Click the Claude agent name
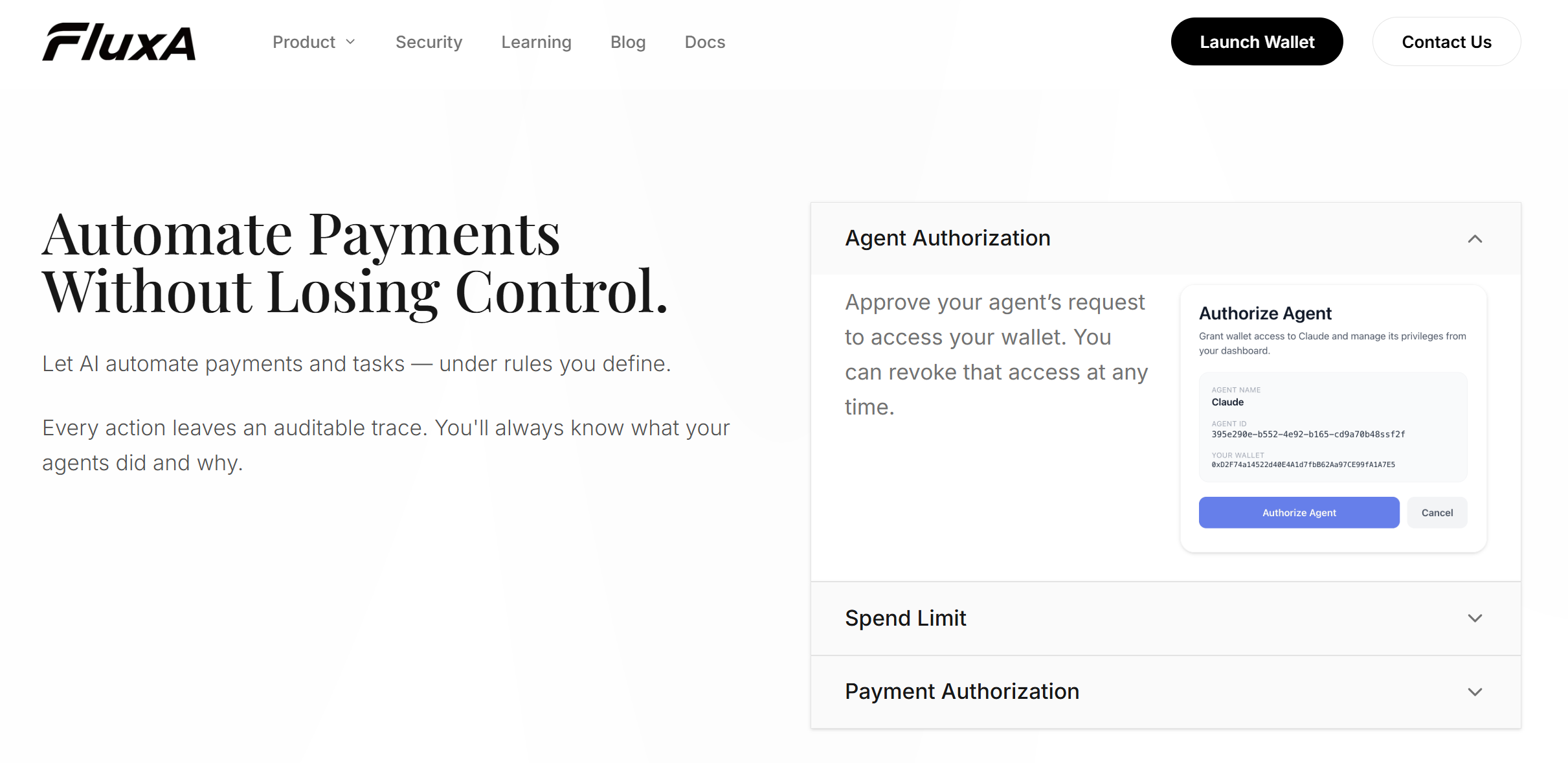Image resolution: width=1568 pixels, height=763 pixels. tap(1227, 402)
